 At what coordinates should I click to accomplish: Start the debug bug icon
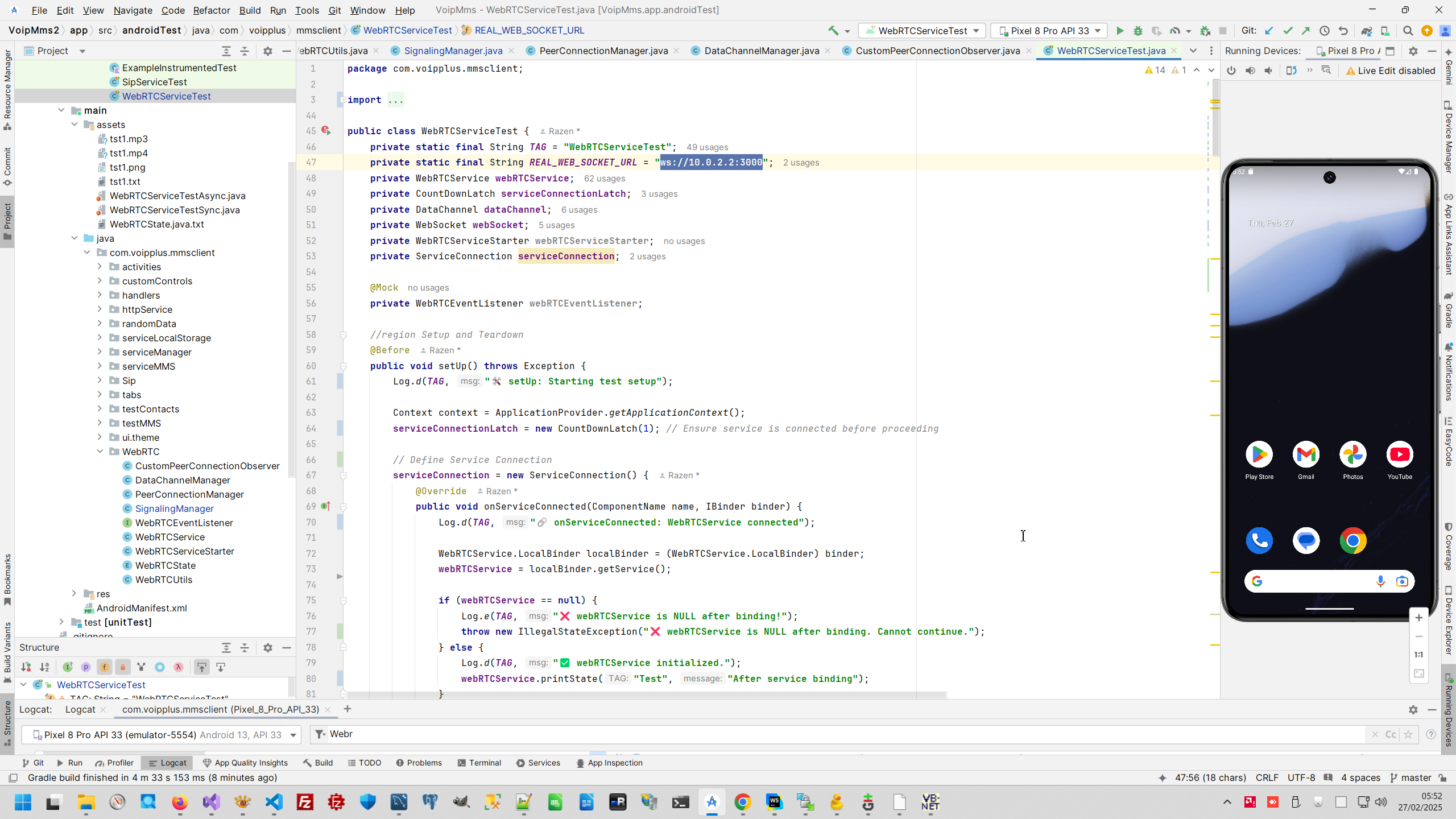[1137, 31]
